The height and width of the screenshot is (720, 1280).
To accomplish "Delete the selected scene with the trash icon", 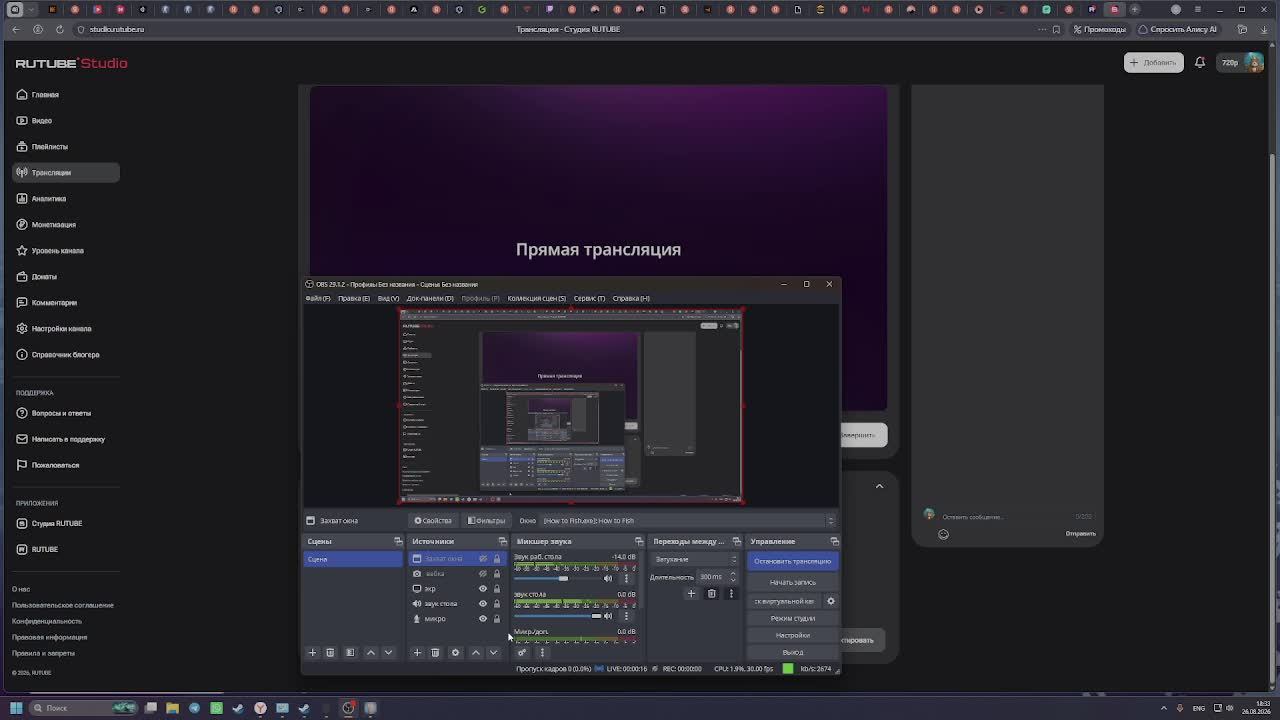I will [330, 653].
